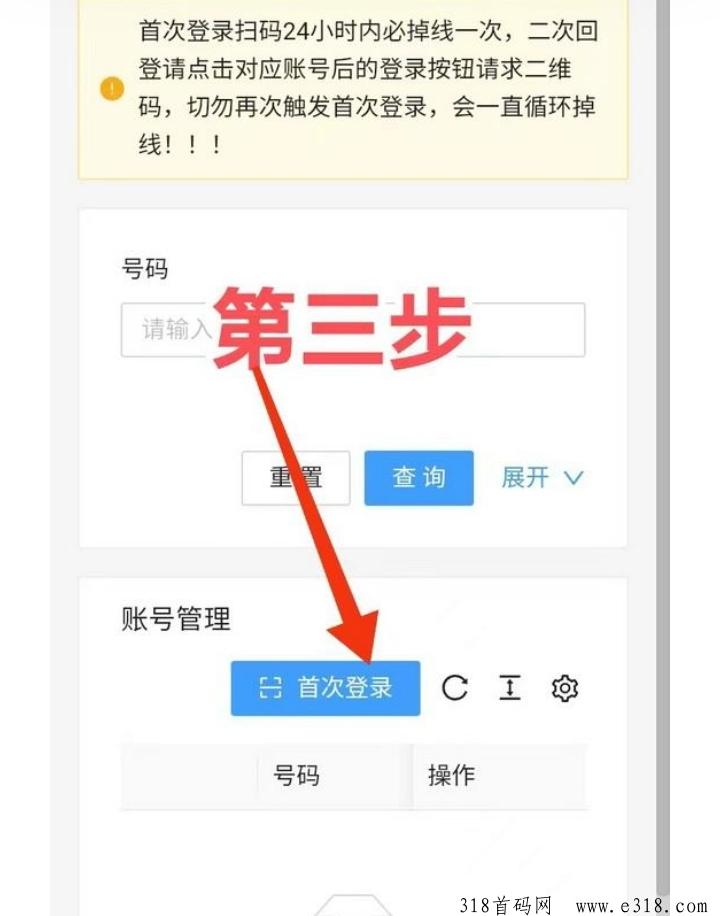Open column settings gear icon

pyautogui.click(x=565, y=688)
